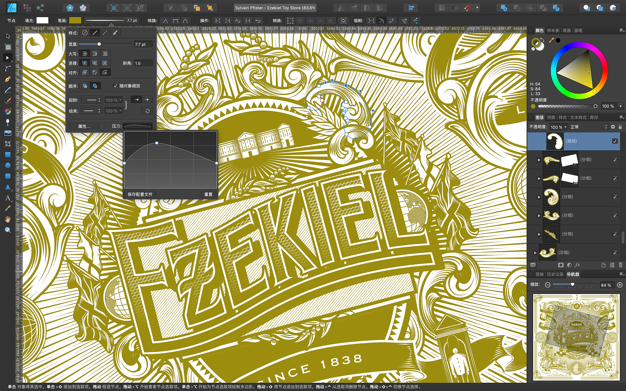Image resolution: width=626 pixels, height=391 pixels.
Task: Expand the first group layer with mask
Action: tap(539, 160)
